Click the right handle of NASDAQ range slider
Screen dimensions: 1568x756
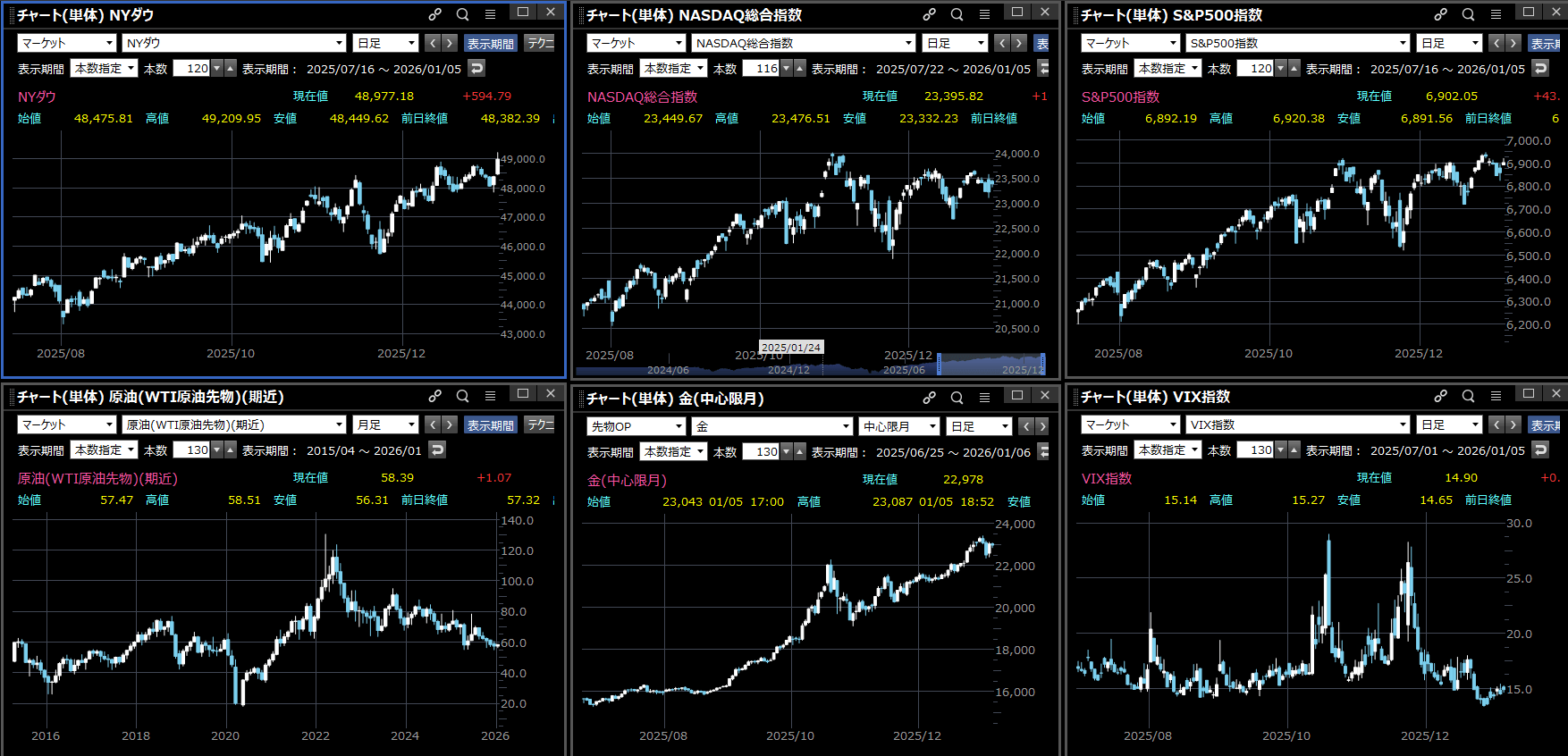[x=1043, y=364]
